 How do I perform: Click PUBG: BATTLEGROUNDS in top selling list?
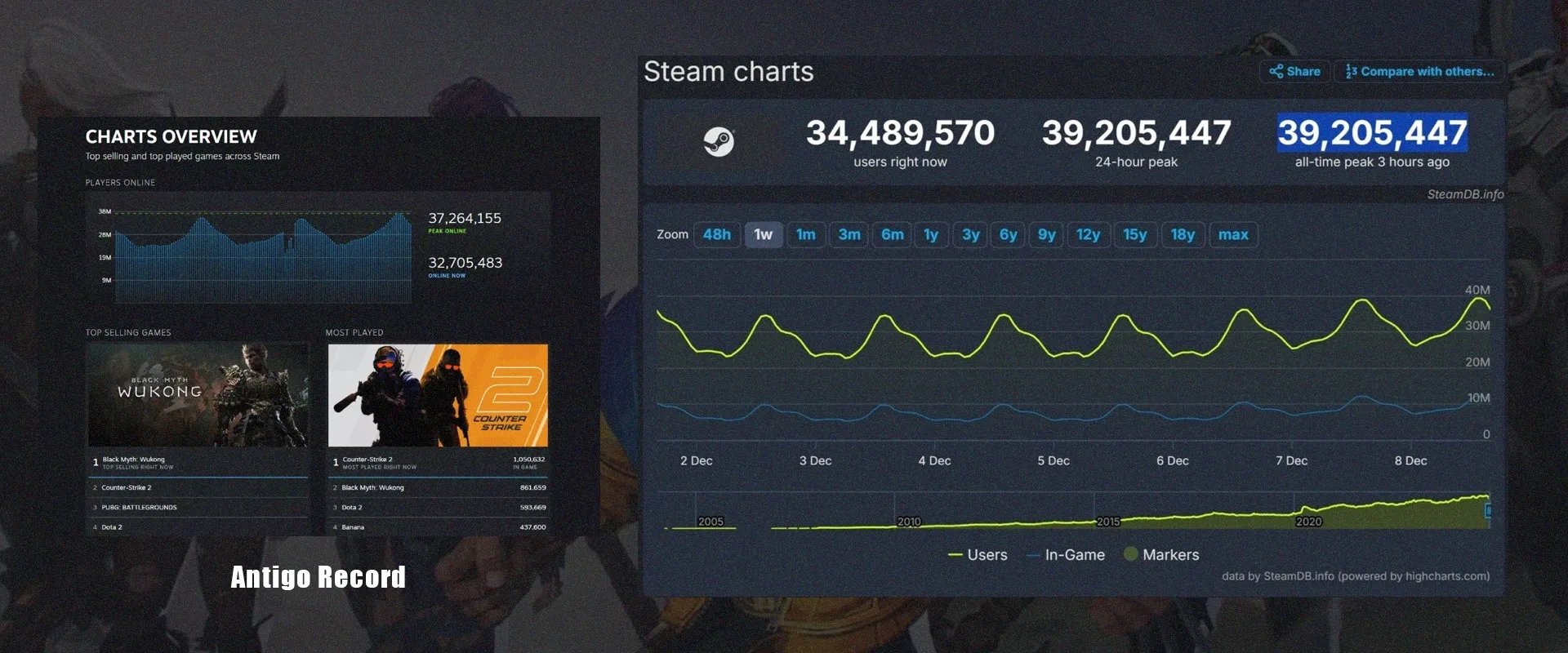tap(198, 507)
